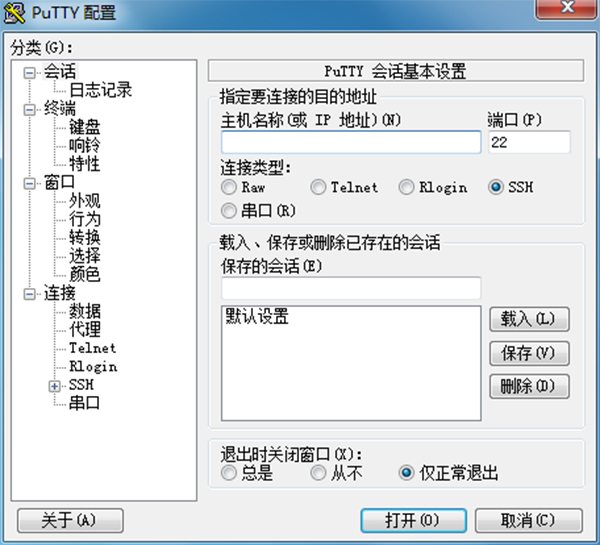Open 数据 settings in tree

coord(85,312)
